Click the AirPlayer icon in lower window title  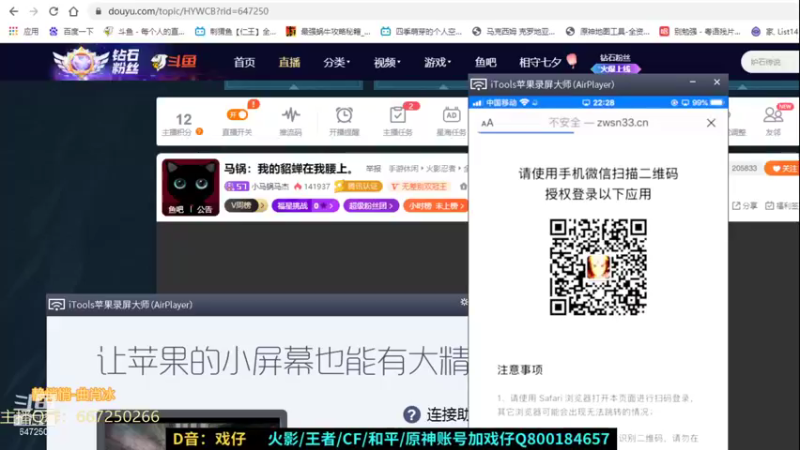point(57,305)
